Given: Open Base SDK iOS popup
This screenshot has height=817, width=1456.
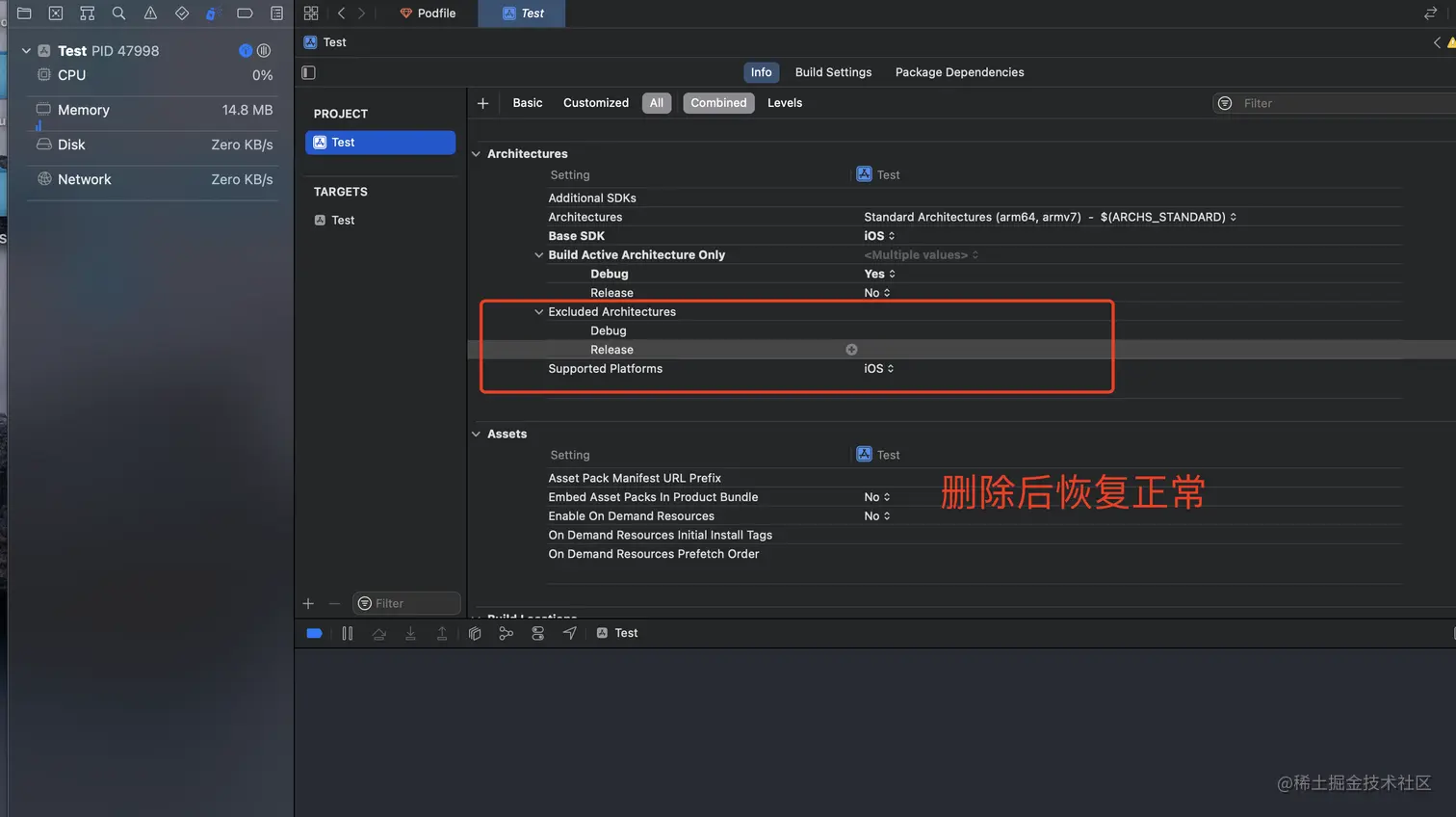Looking at the screenshot, I should (x=879, y=236).
